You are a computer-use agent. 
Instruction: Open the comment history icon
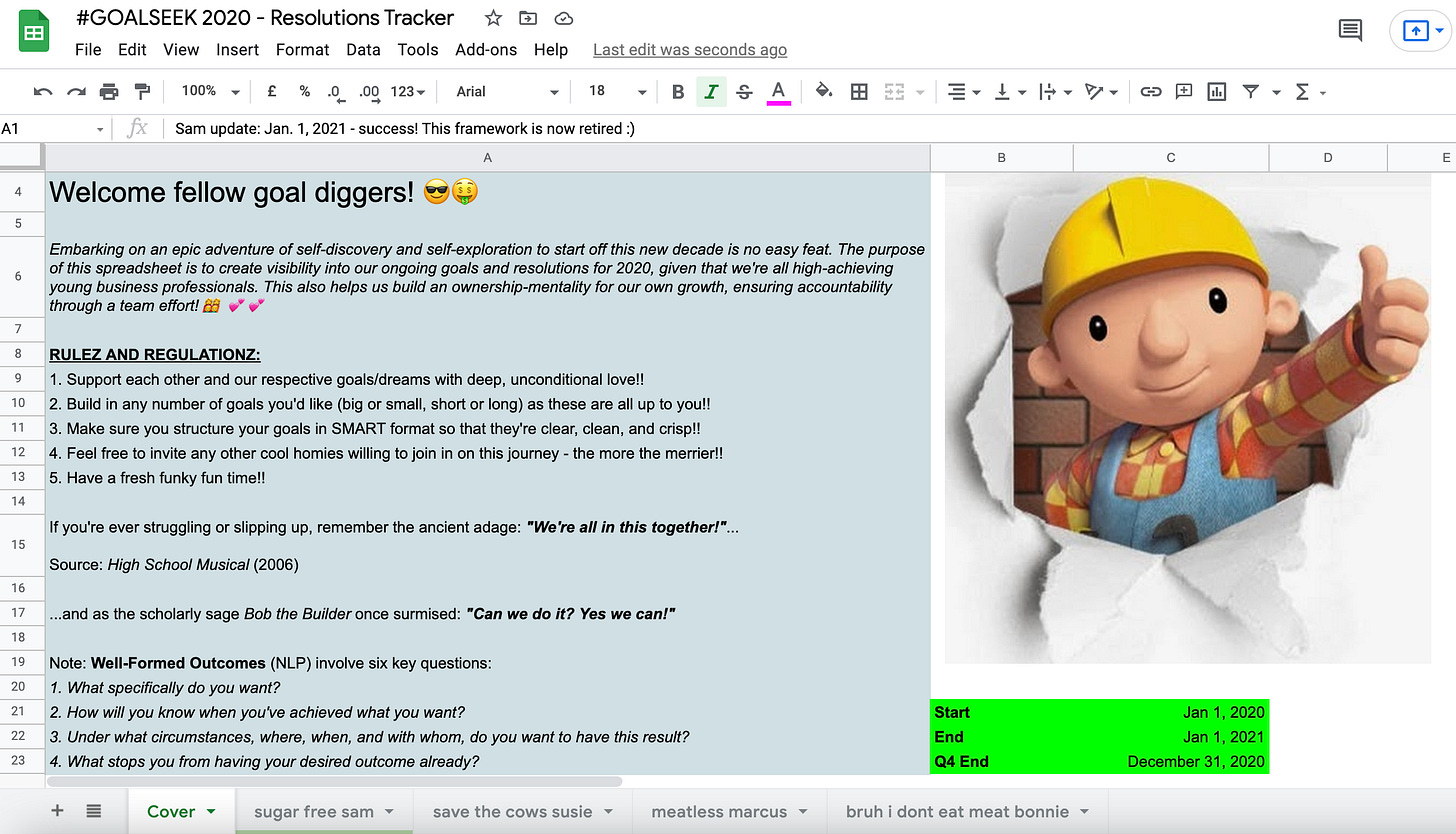point(1350,30)
